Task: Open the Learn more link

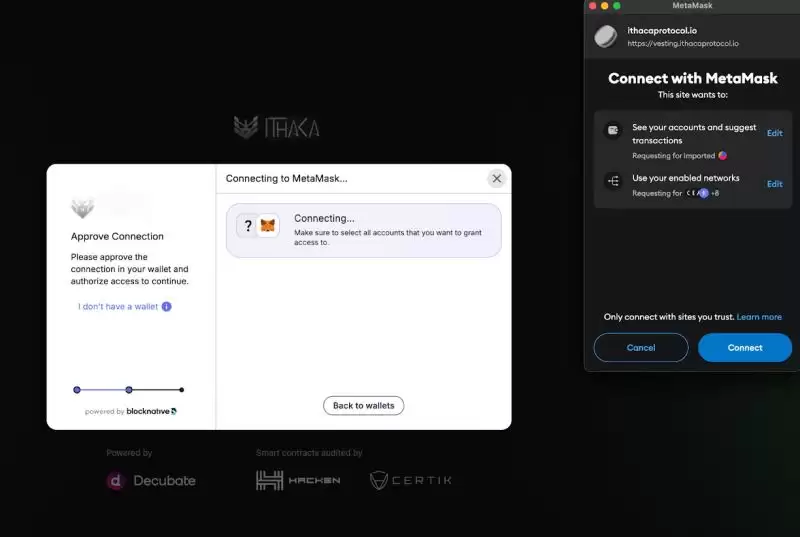Action: pyautogui.click(x=759, y=317)
